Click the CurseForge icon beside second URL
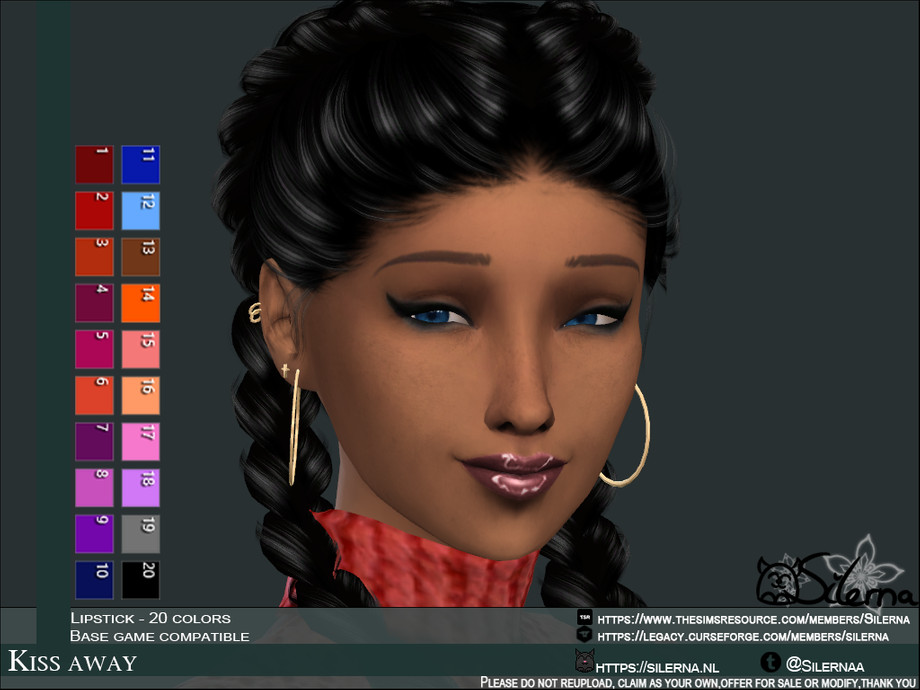This screenshot has height=690, width=920. pyautogui.click(x=584, y=635)
